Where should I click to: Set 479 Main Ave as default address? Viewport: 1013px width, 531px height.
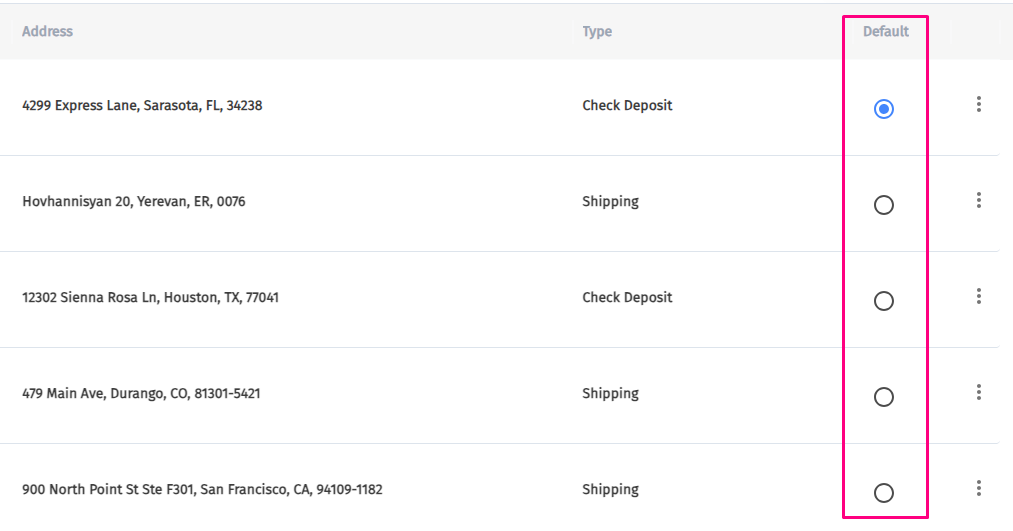(x=884, y=397)
